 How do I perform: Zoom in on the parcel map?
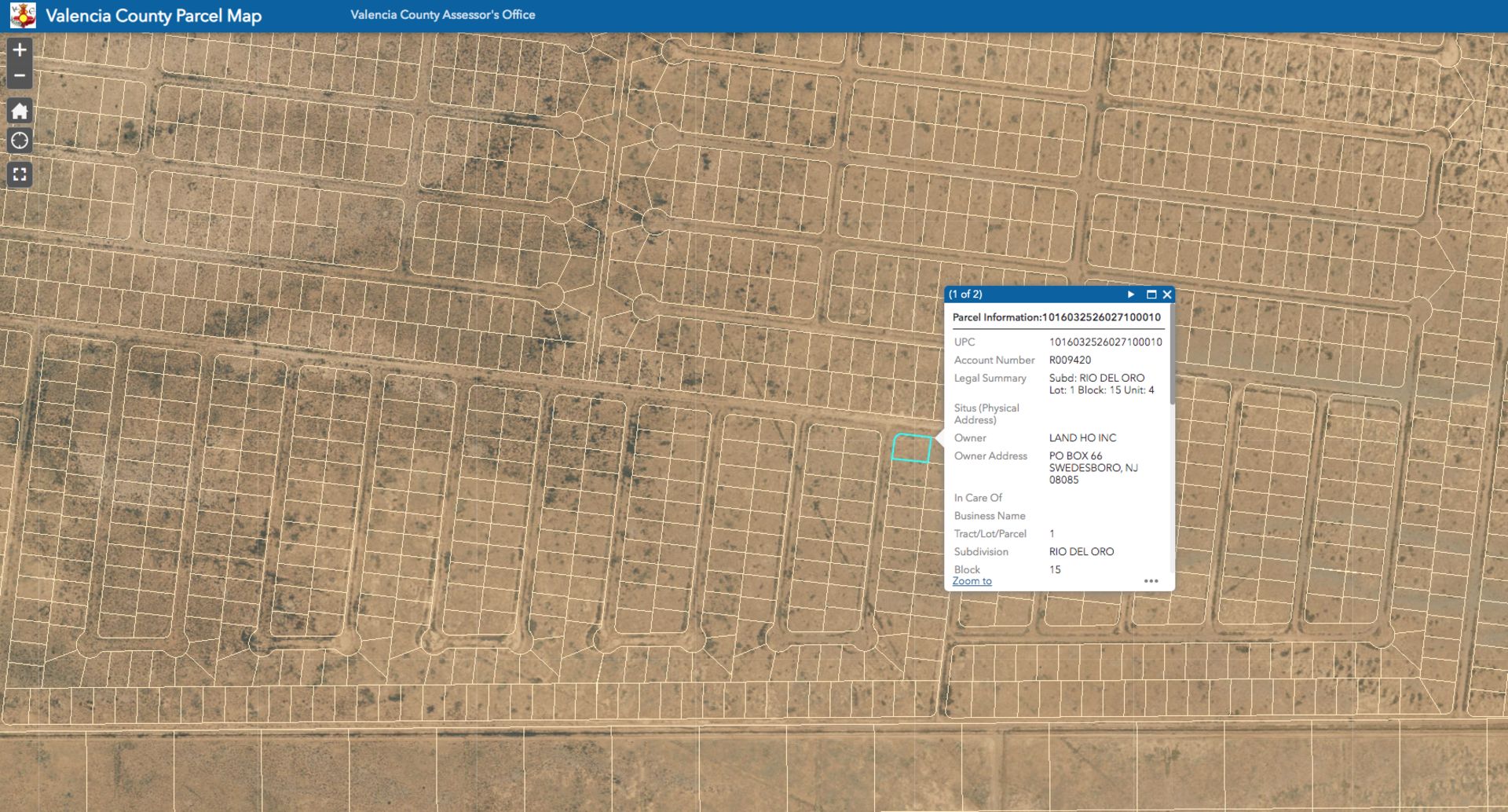pos(20,49)
